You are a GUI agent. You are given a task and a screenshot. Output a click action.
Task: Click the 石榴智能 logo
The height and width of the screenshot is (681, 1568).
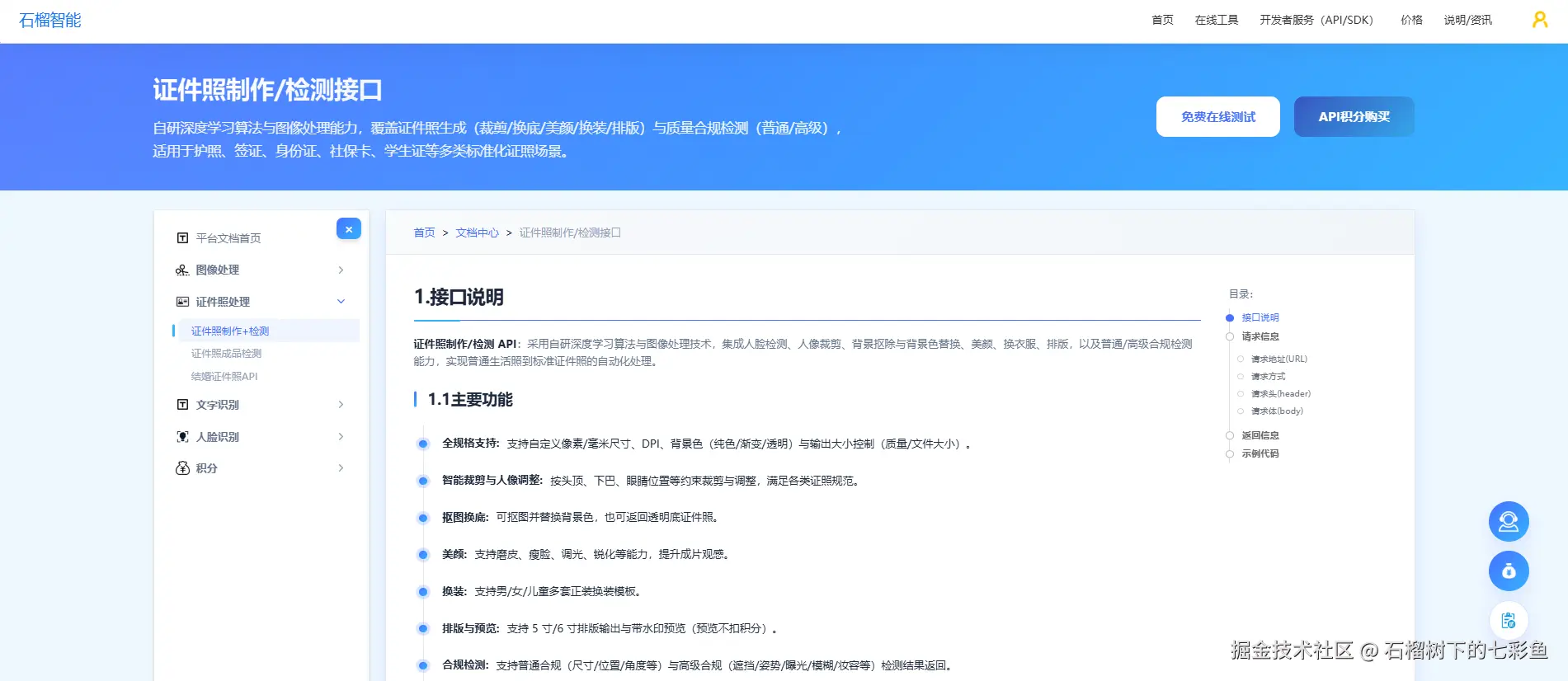tap(49, 20)
